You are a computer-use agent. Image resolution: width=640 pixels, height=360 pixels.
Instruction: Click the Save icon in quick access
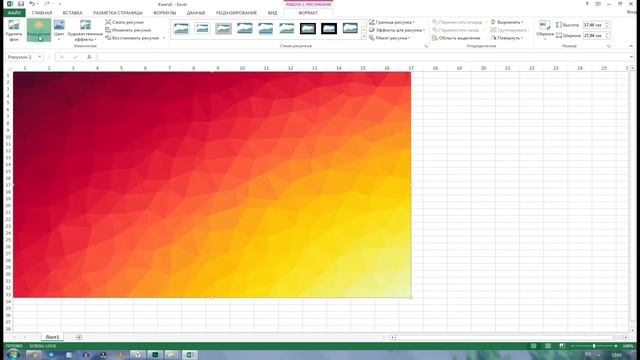[21, 4]
